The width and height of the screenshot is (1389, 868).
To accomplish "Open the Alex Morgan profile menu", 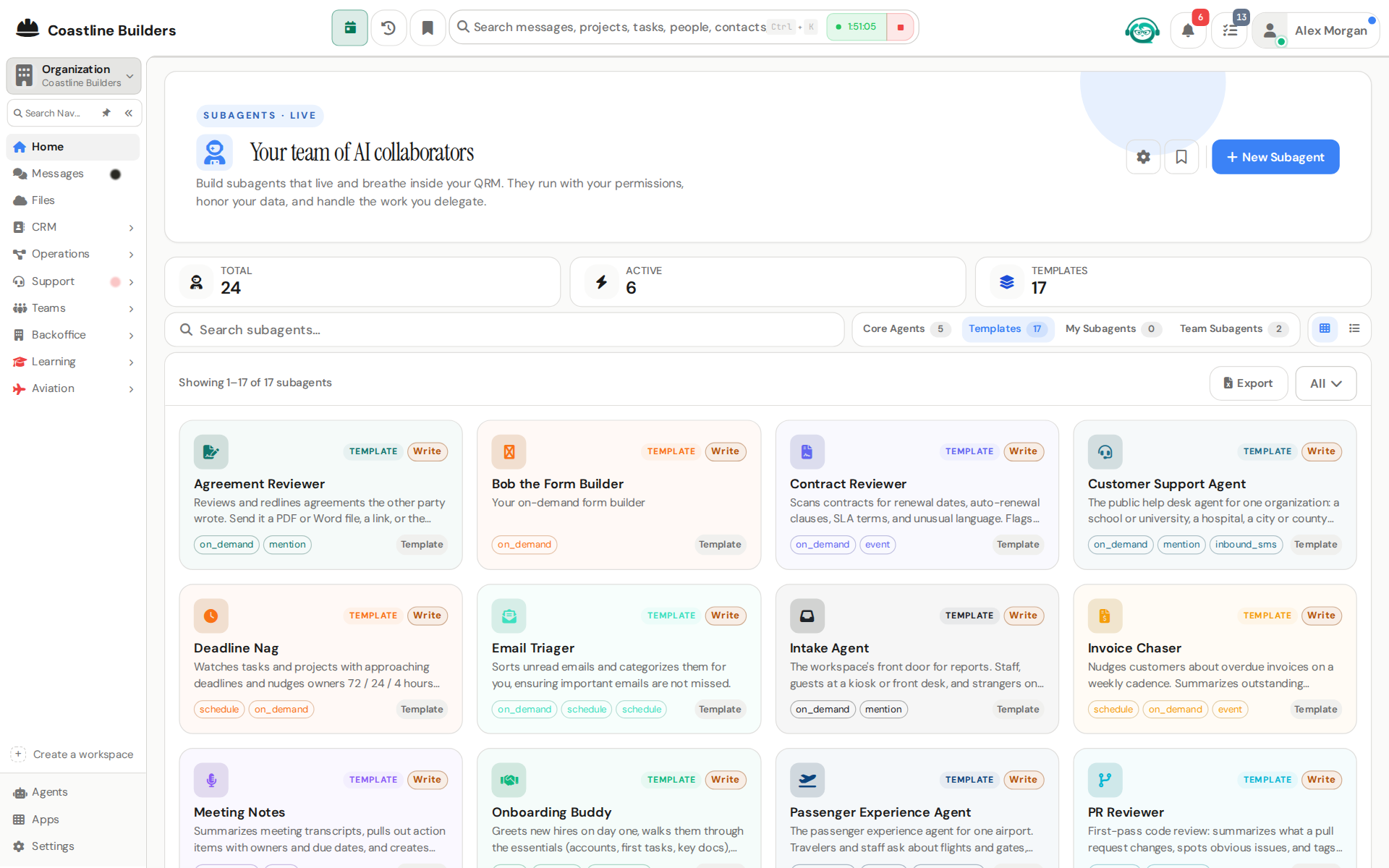I will click(1316, 30).
